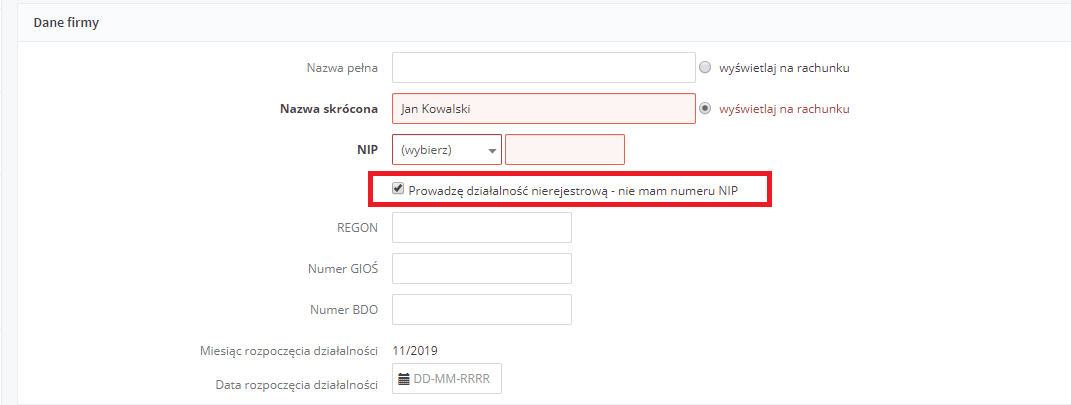Image resolution: width=1071 pixels, height=405 pixels.
Task: Focus the NIP number input box
Action: click(565, 150)
